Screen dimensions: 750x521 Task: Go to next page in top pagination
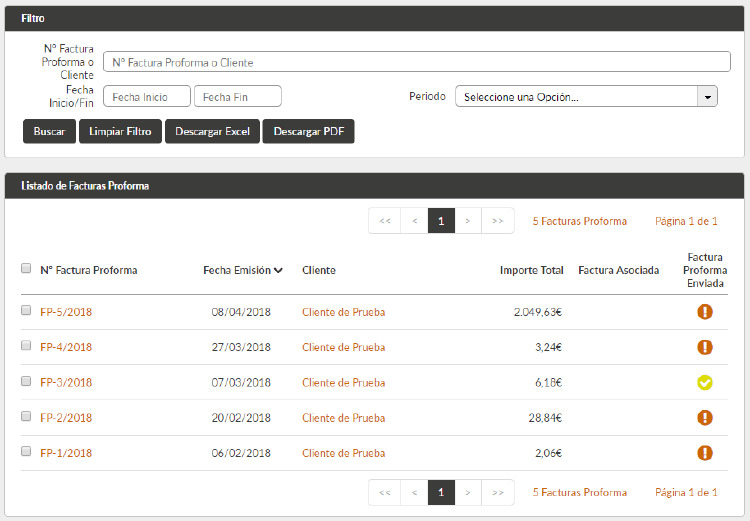(468, 221)
